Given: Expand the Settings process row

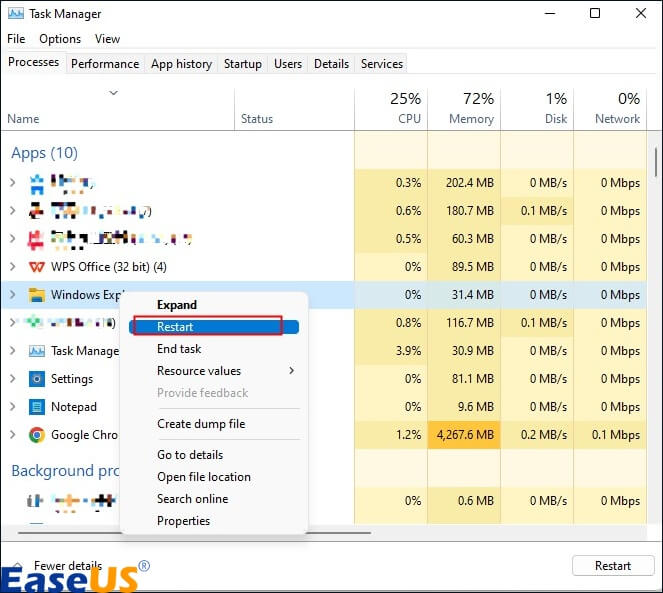Looking at the screenshot, I should coord(13,379).
